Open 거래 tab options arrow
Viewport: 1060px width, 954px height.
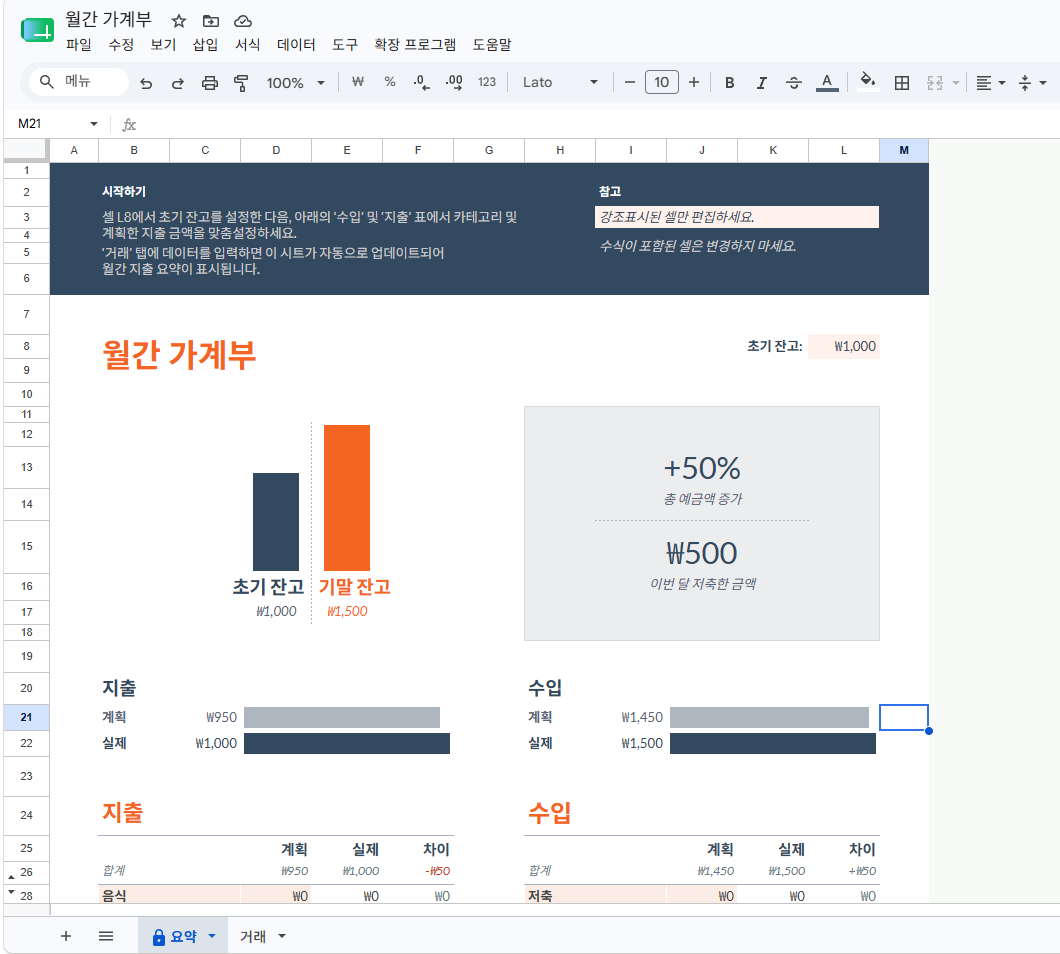click(x=282, y=936)
